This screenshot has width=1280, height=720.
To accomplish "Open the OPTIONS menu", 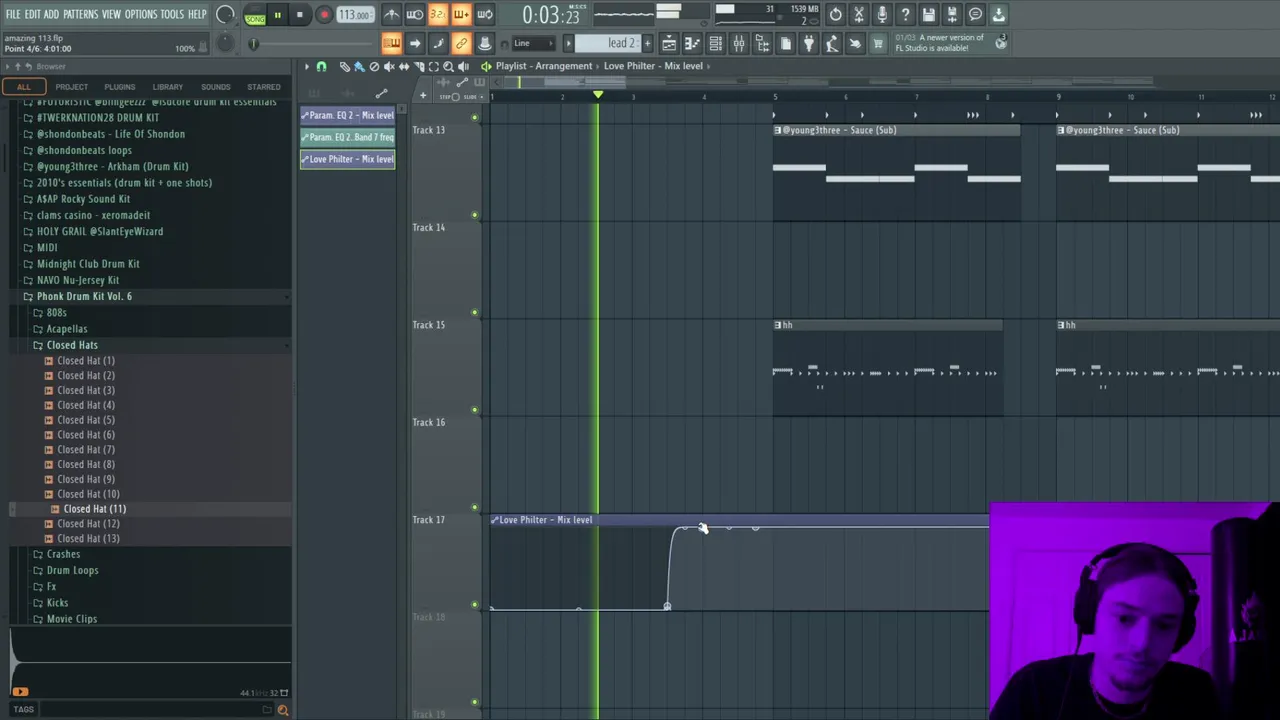I will coord(141,14).
